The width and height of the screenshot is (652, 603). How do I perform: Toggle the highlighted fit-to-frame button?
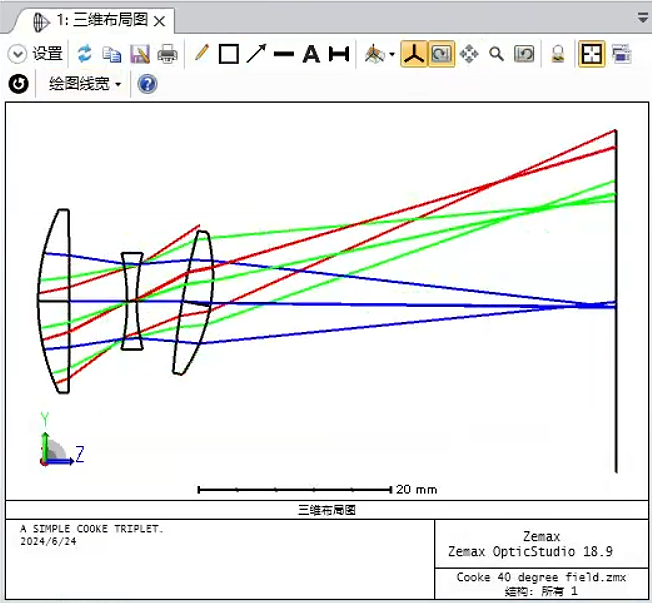tap(592, 54)
